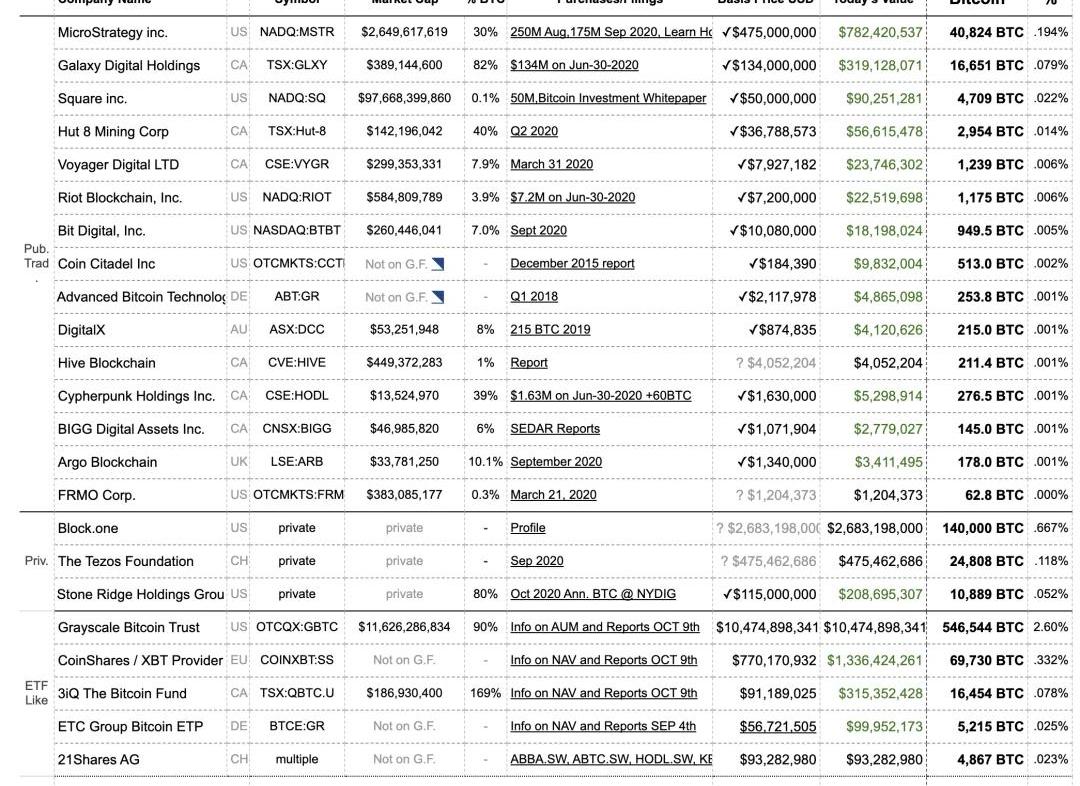This screenshot has height=786, width=1080.
Task: Open Square's '50M,Bitcoin Investment Whitepaper' link
Action: point(608,99)
